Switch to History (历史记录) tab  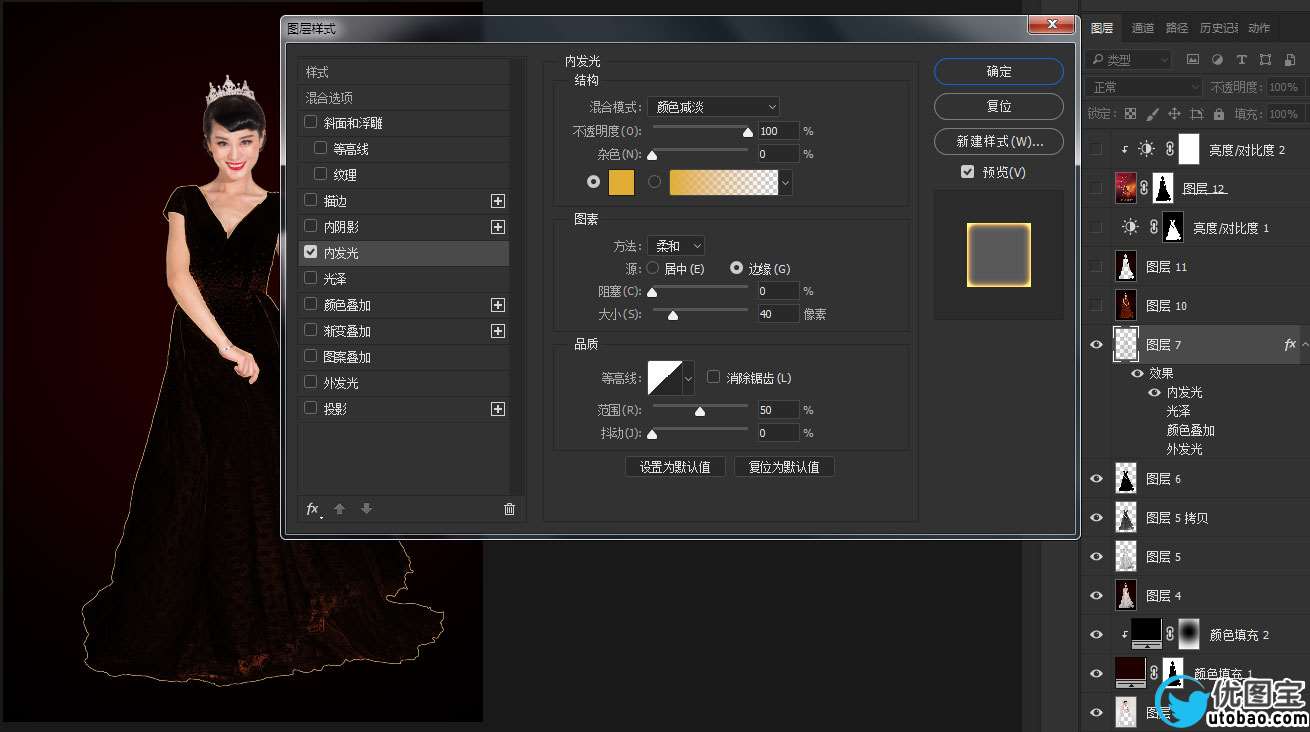pos(1218,28)
